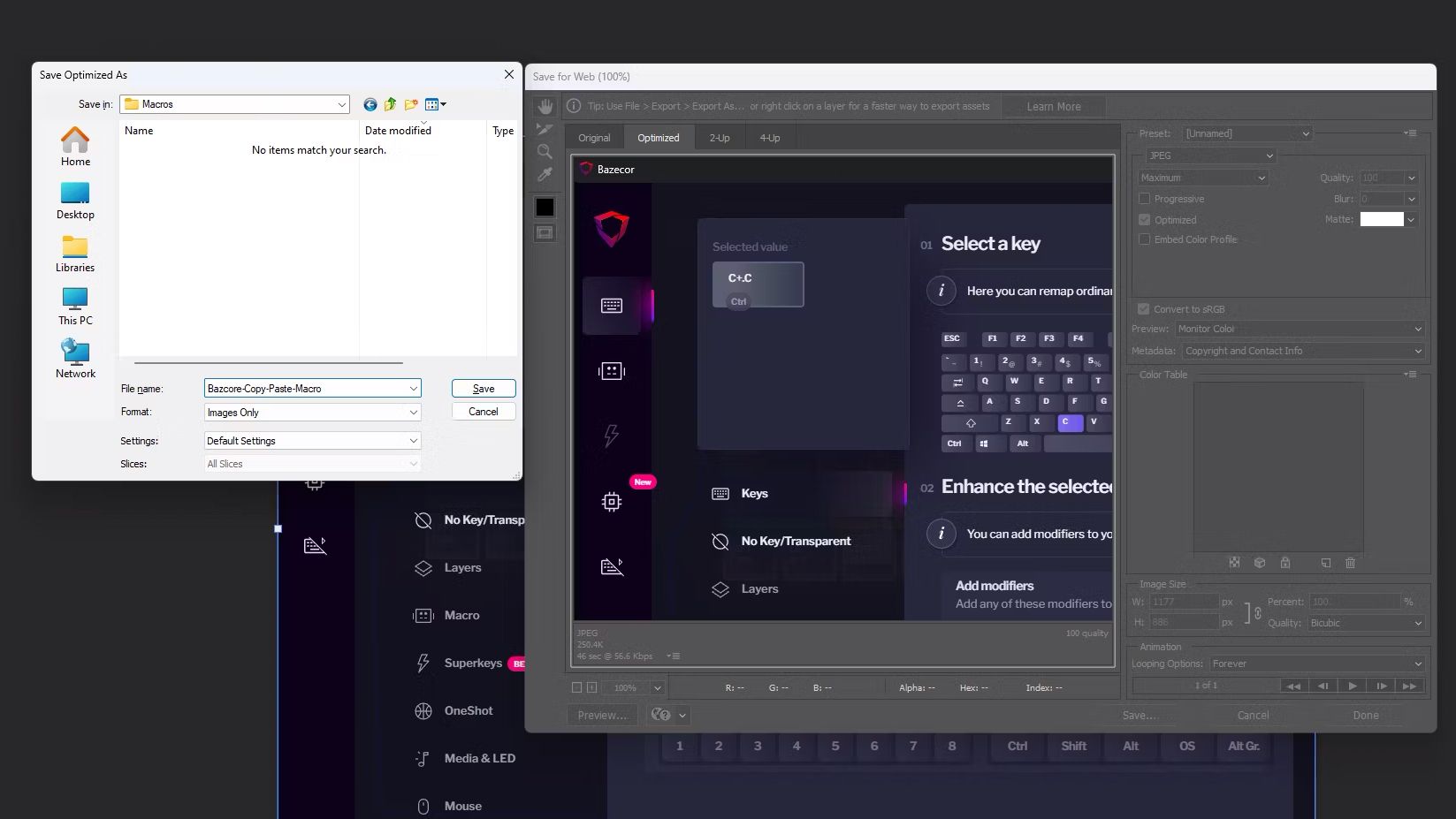Click the Save button in Save Optimized As
The height and width of the screenshot is (819, 1456).
483,388
